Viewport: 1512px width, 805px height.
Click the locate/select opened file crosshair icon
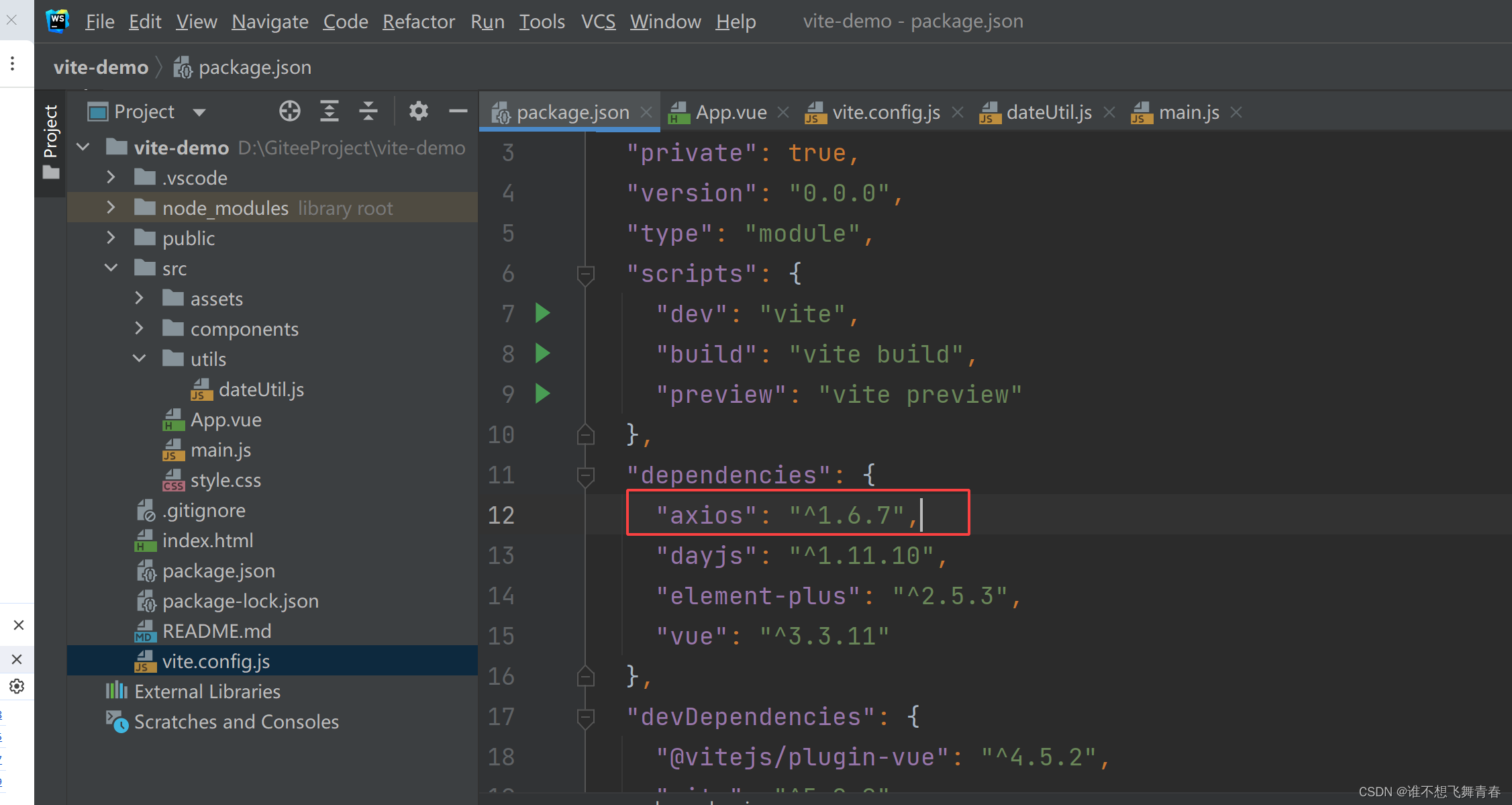pos(290,111)
